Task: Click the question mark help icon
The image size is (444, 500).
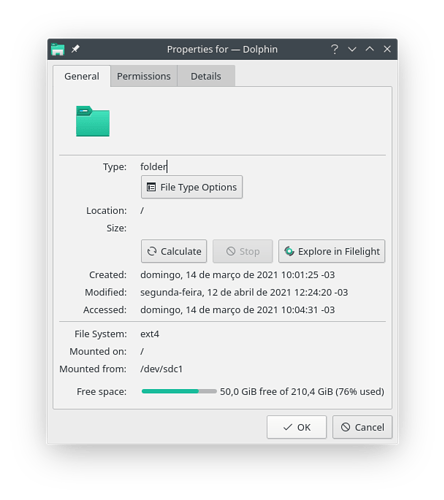Action: point(335,49)
